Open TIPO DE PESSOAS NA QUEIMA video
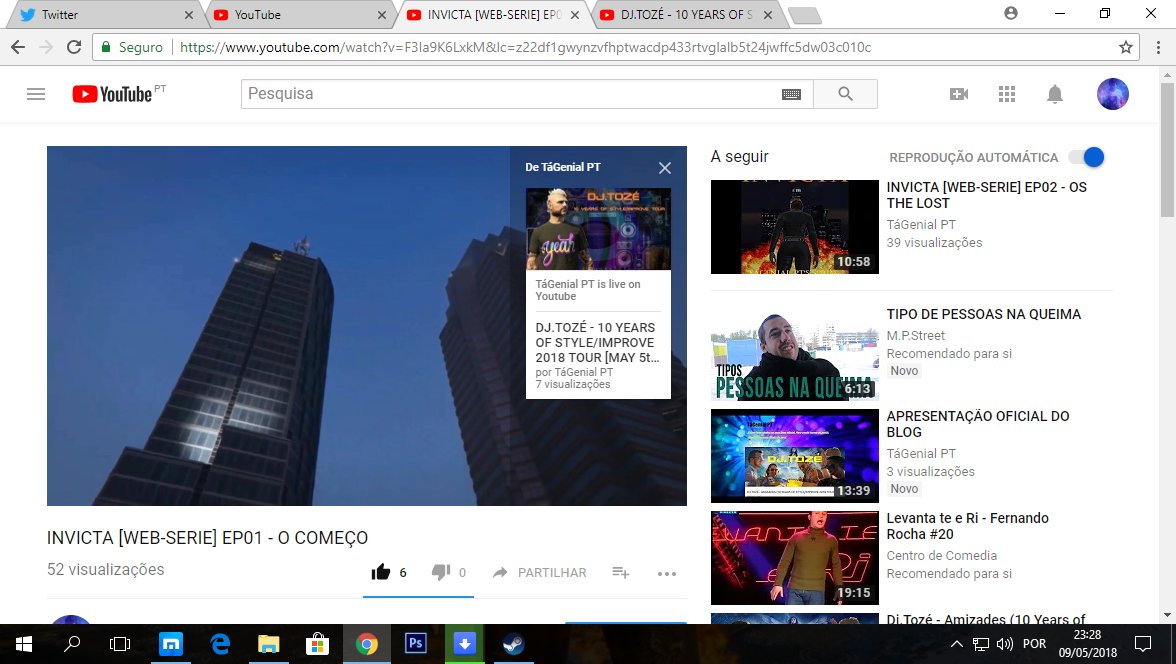 click(983, 314)
